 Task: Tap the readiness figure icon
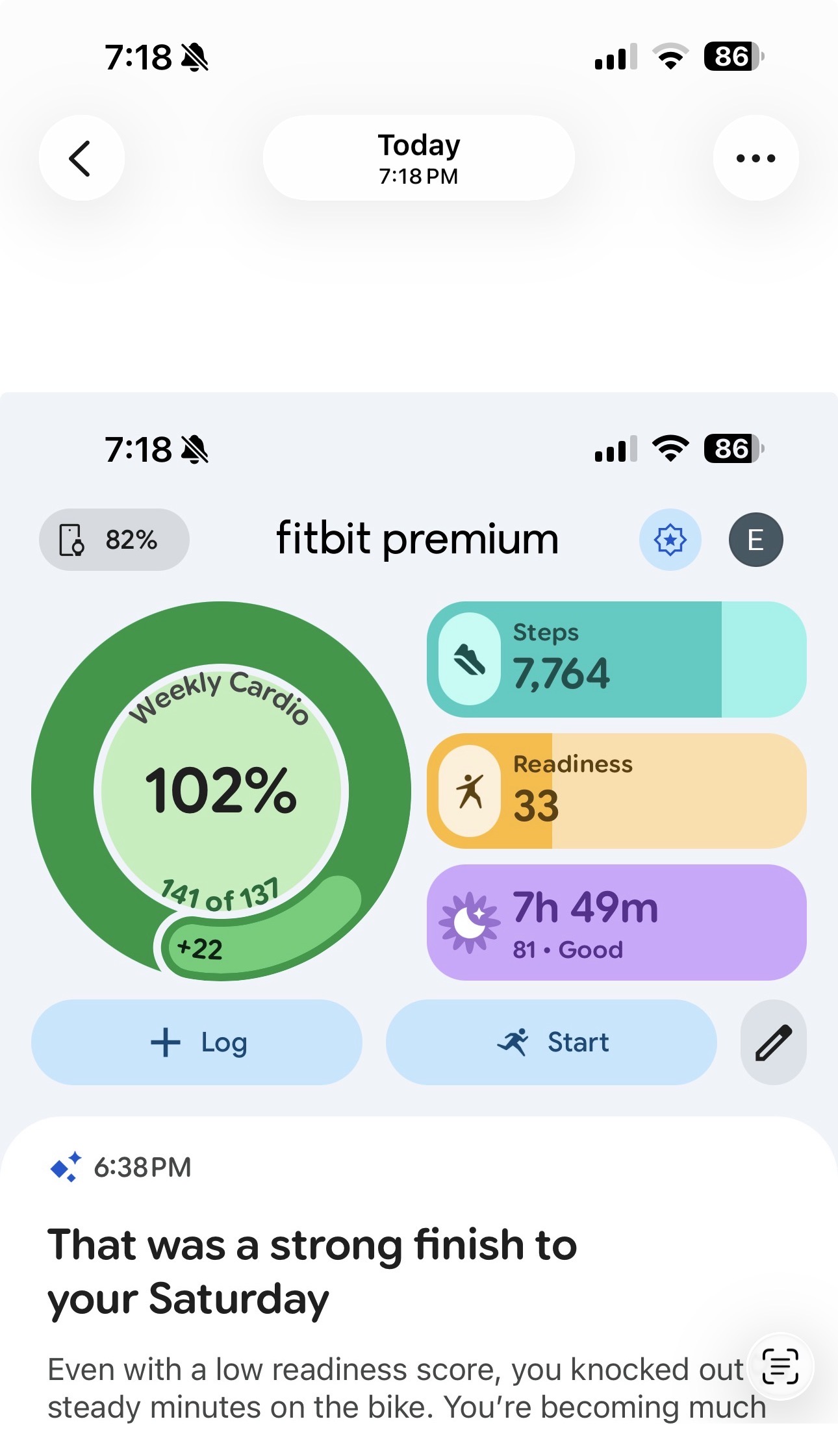[x=470, y=791]
